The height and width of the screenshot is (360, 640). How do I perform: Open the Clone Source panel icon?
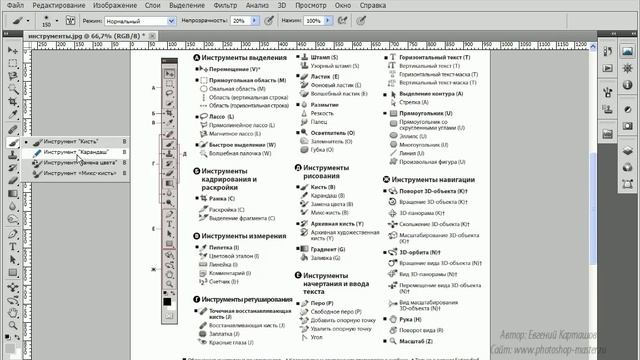click(607, 109)
